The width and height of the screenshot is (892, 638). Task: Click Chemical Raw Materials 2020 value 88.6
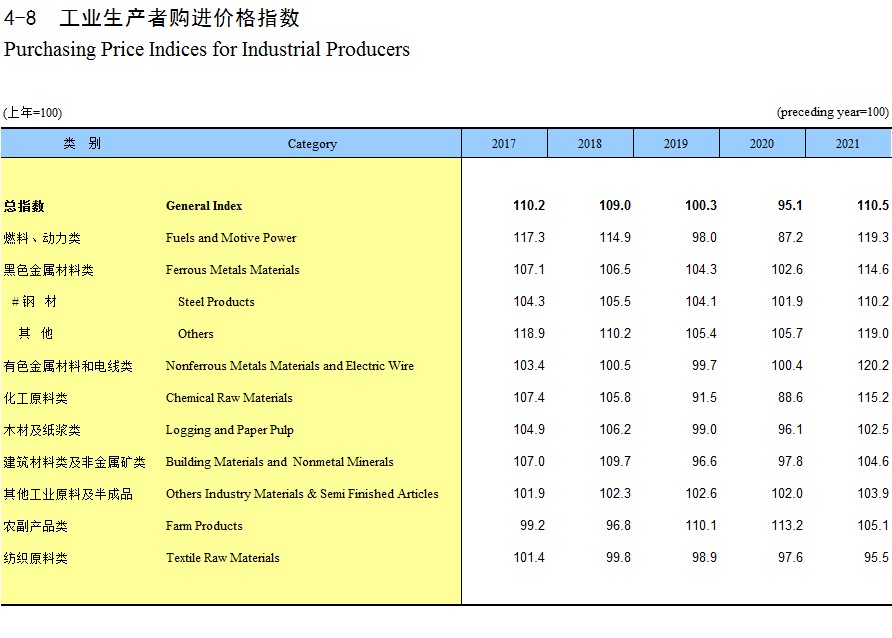click(790, 397)
